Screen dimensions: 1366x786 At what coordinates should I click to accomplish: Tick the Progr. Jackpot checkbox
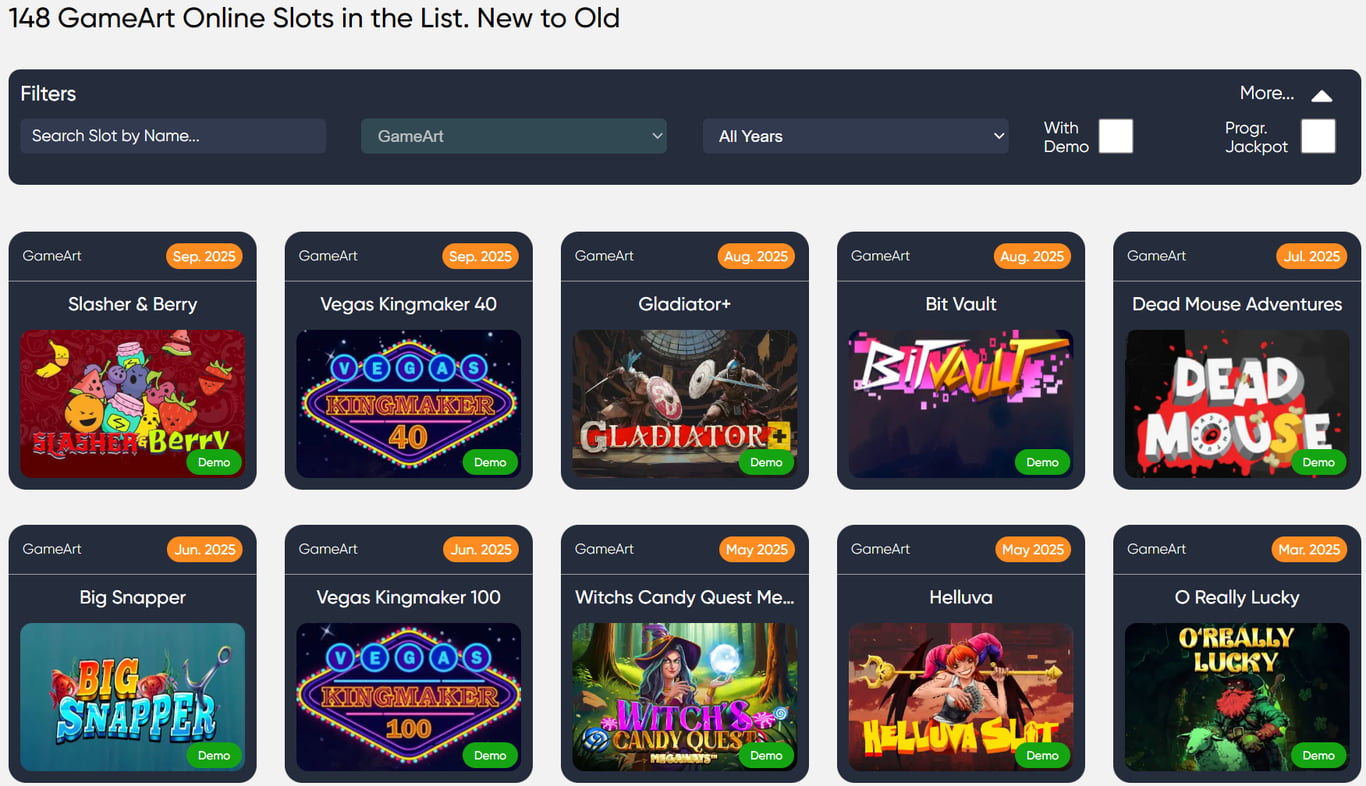click(1318, 136)
